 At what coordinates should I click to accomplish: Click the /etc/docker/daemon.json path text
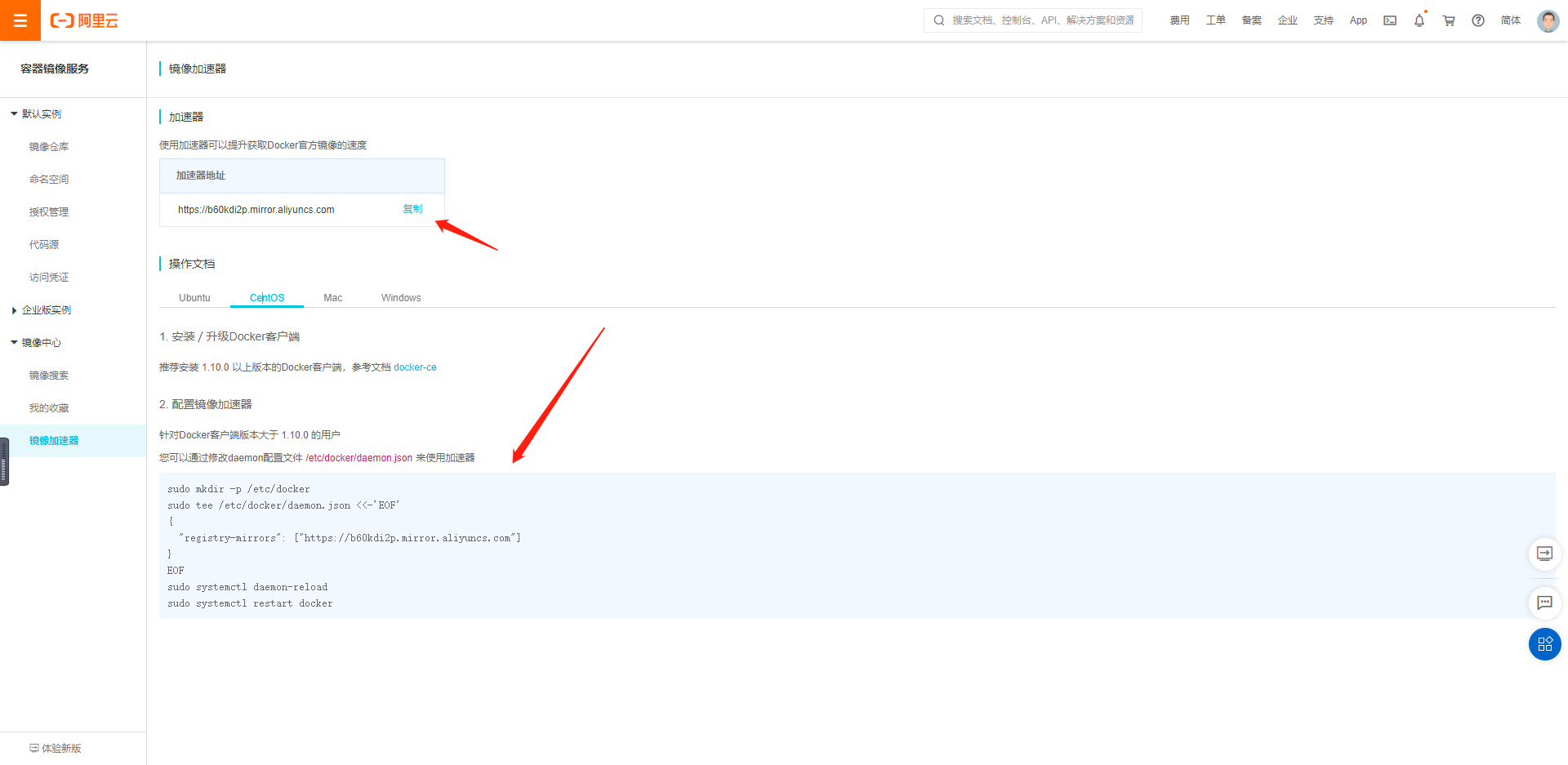359,458
